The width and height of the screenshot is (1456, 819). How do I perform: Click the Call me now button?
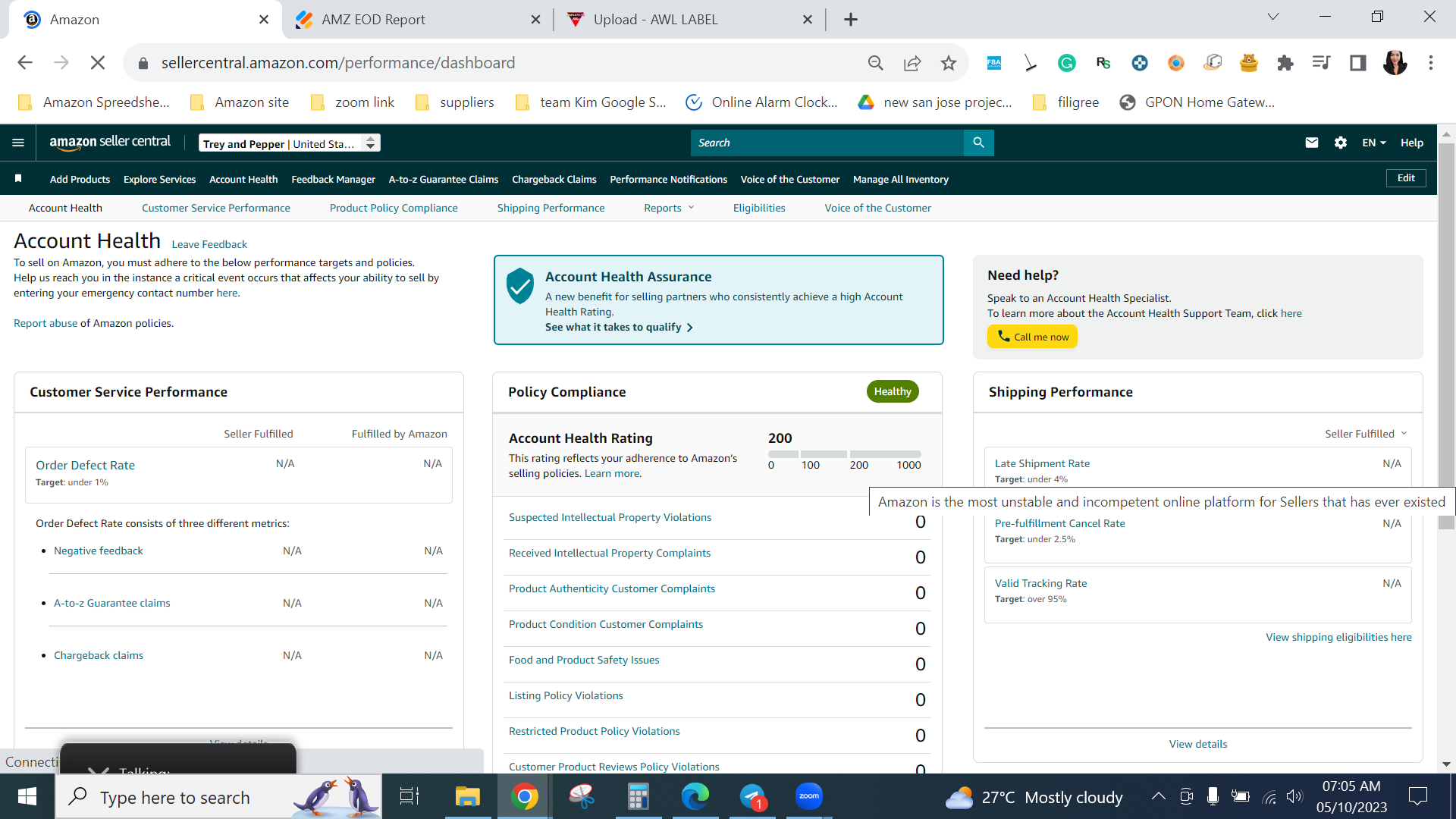pyautogui.click(x=1032, y=337)
